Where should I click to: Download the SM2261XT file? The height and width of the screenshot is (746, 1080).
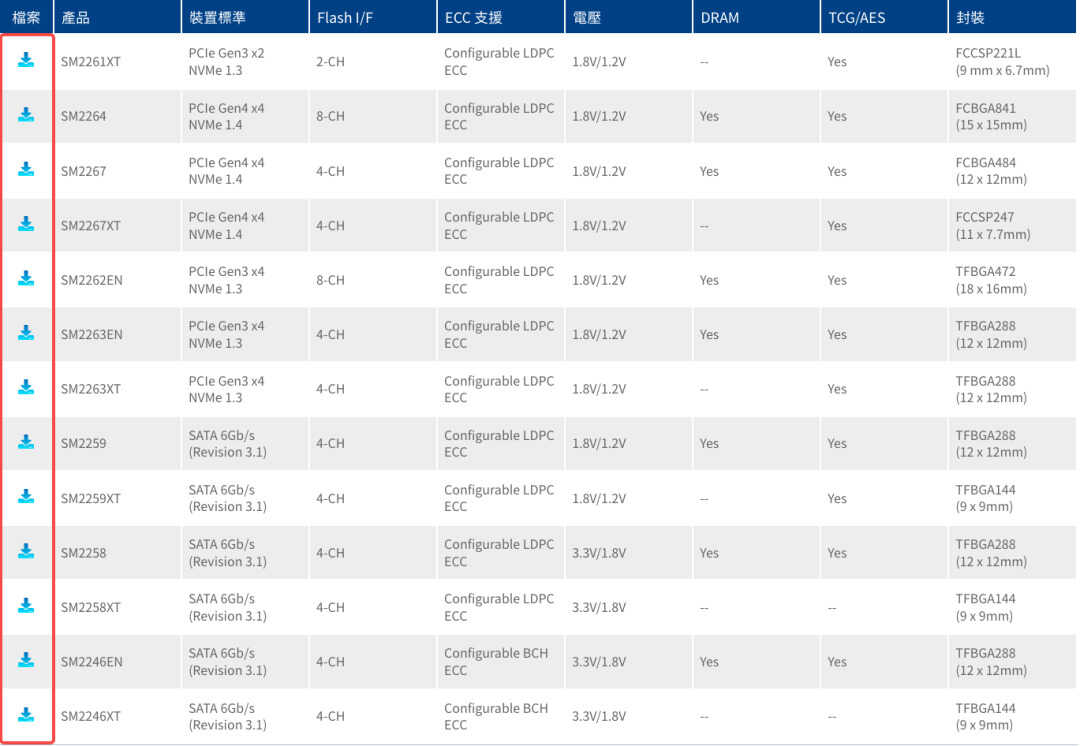click(26, 60)
